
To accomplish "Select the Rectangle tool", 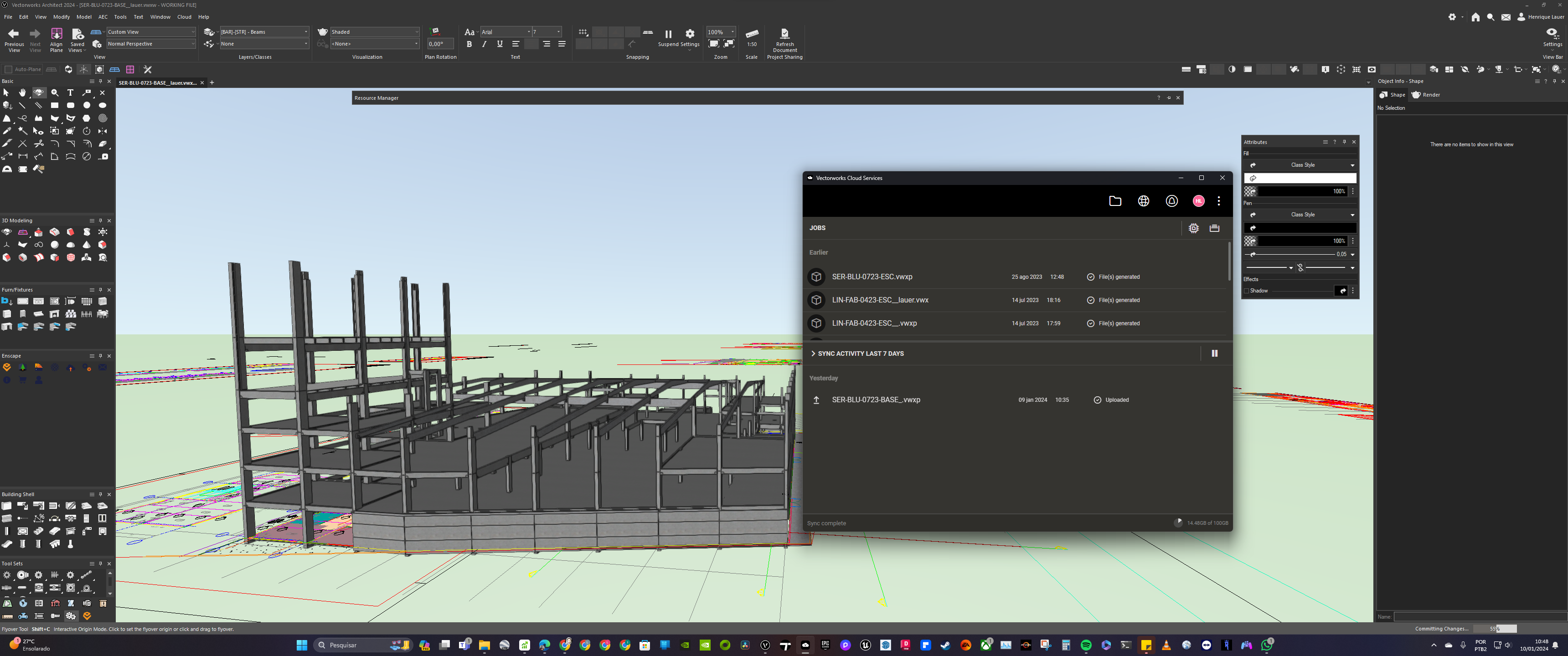I will pyautogui.click(x=54, y=105).
